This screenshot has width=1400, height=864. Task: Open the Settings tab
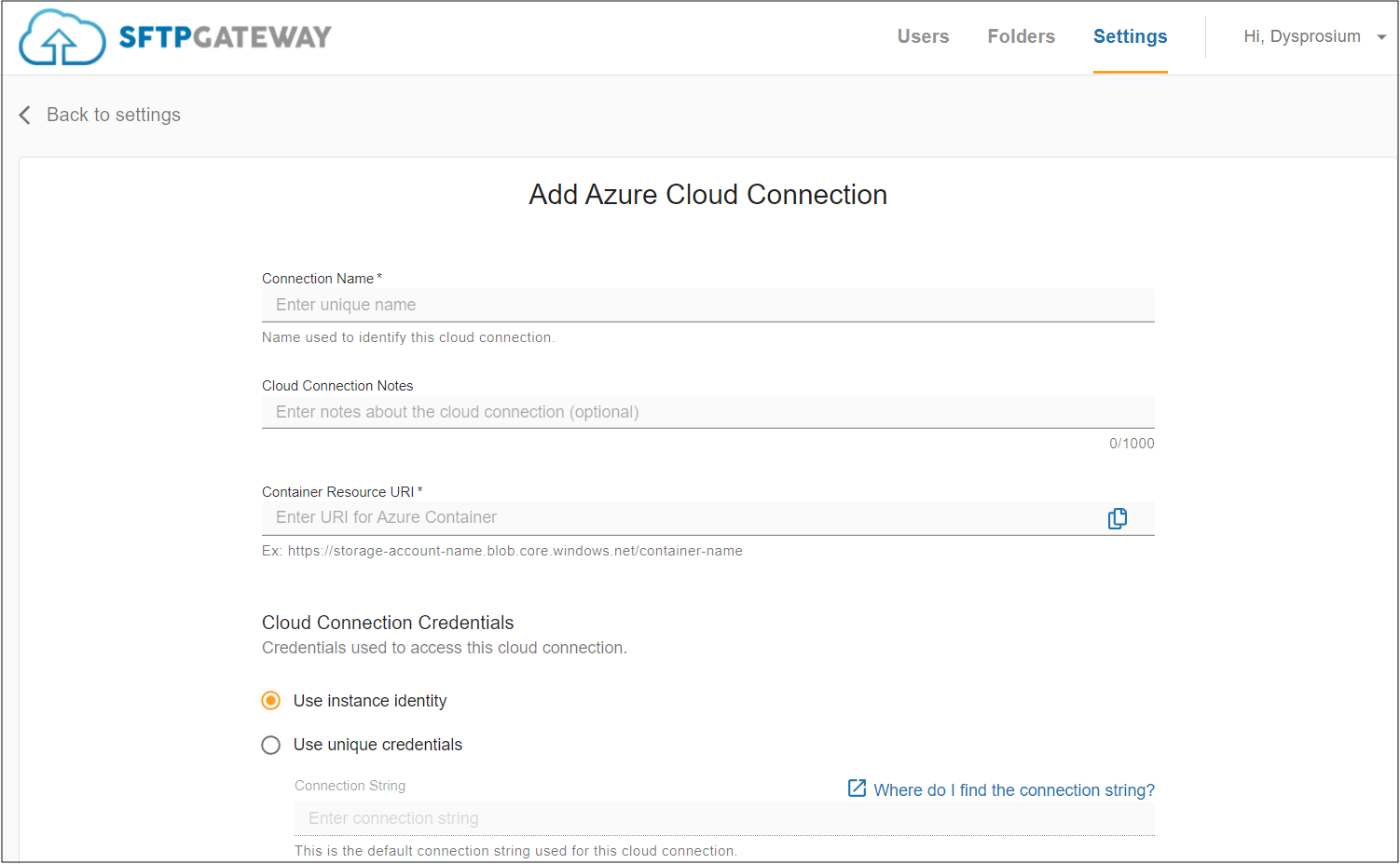click(x=1131, y=36)
